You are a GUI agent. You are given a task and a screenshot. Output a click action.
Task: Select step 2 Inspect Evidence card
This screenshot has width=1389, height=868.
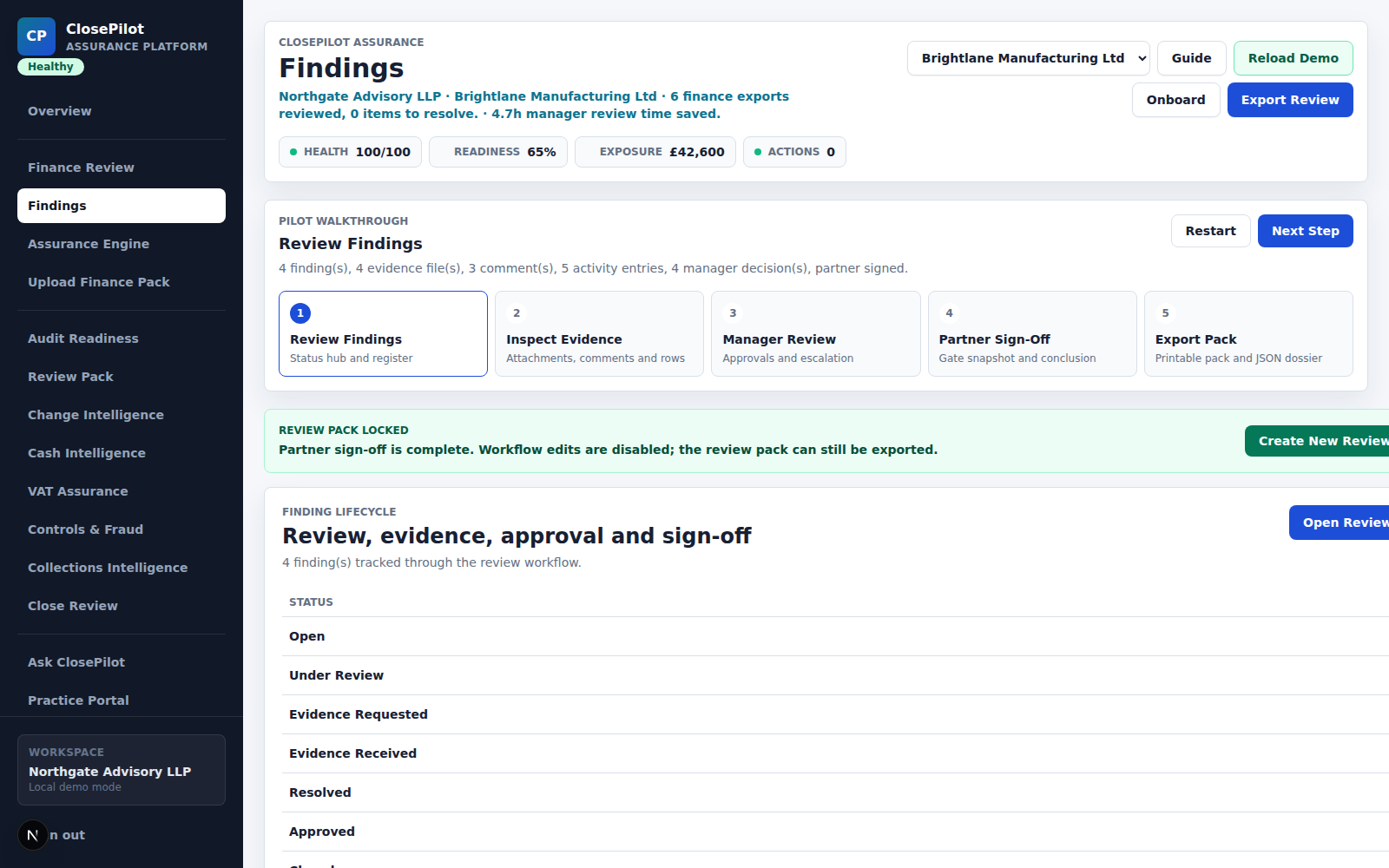599,333
